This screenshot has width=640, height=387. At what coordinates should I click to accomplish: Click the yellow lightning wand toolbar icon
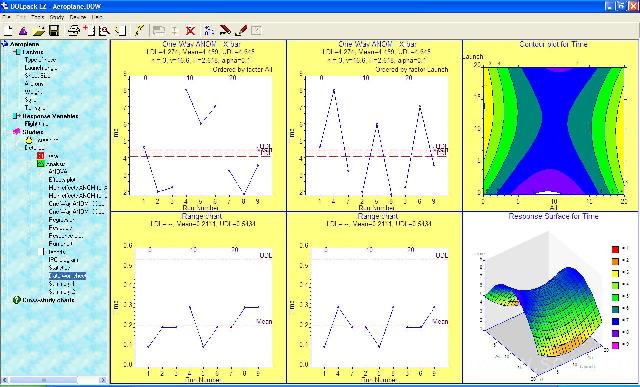139,30
